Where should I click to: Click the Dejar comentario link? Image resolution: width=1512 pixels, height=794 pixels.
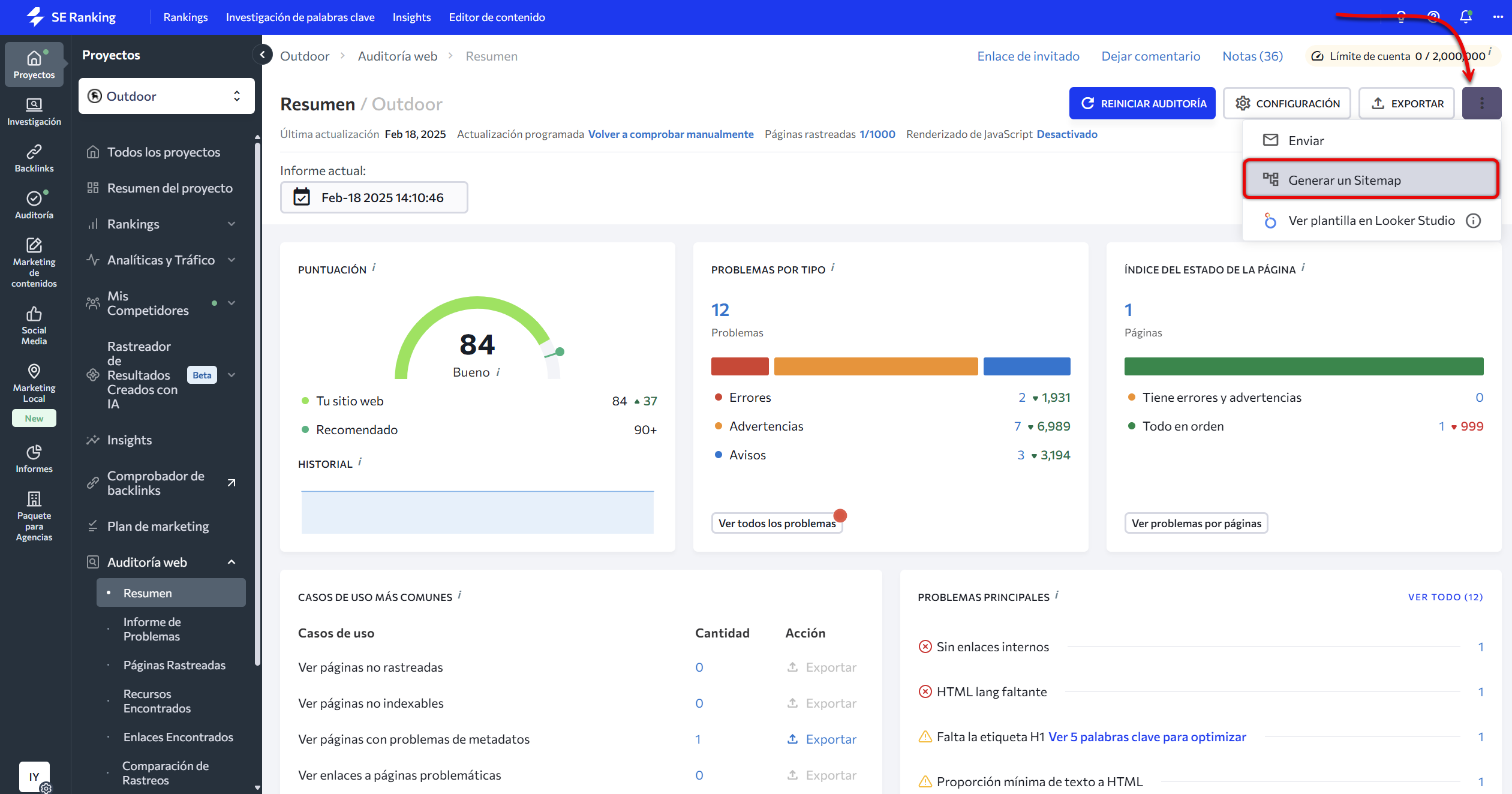(x=1150, y=56)
